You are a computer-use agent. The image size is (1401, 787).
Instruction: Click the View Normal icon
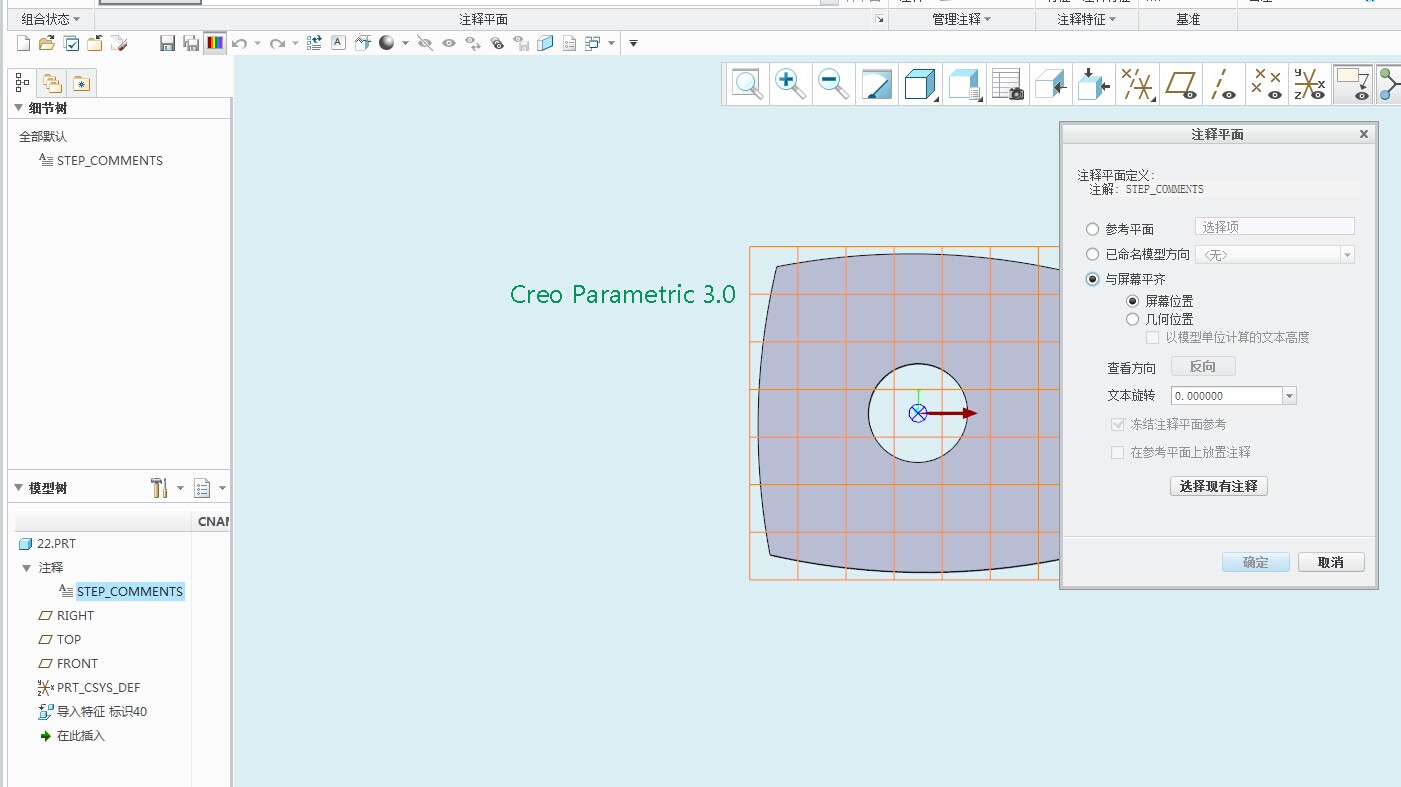[1050, 84]
